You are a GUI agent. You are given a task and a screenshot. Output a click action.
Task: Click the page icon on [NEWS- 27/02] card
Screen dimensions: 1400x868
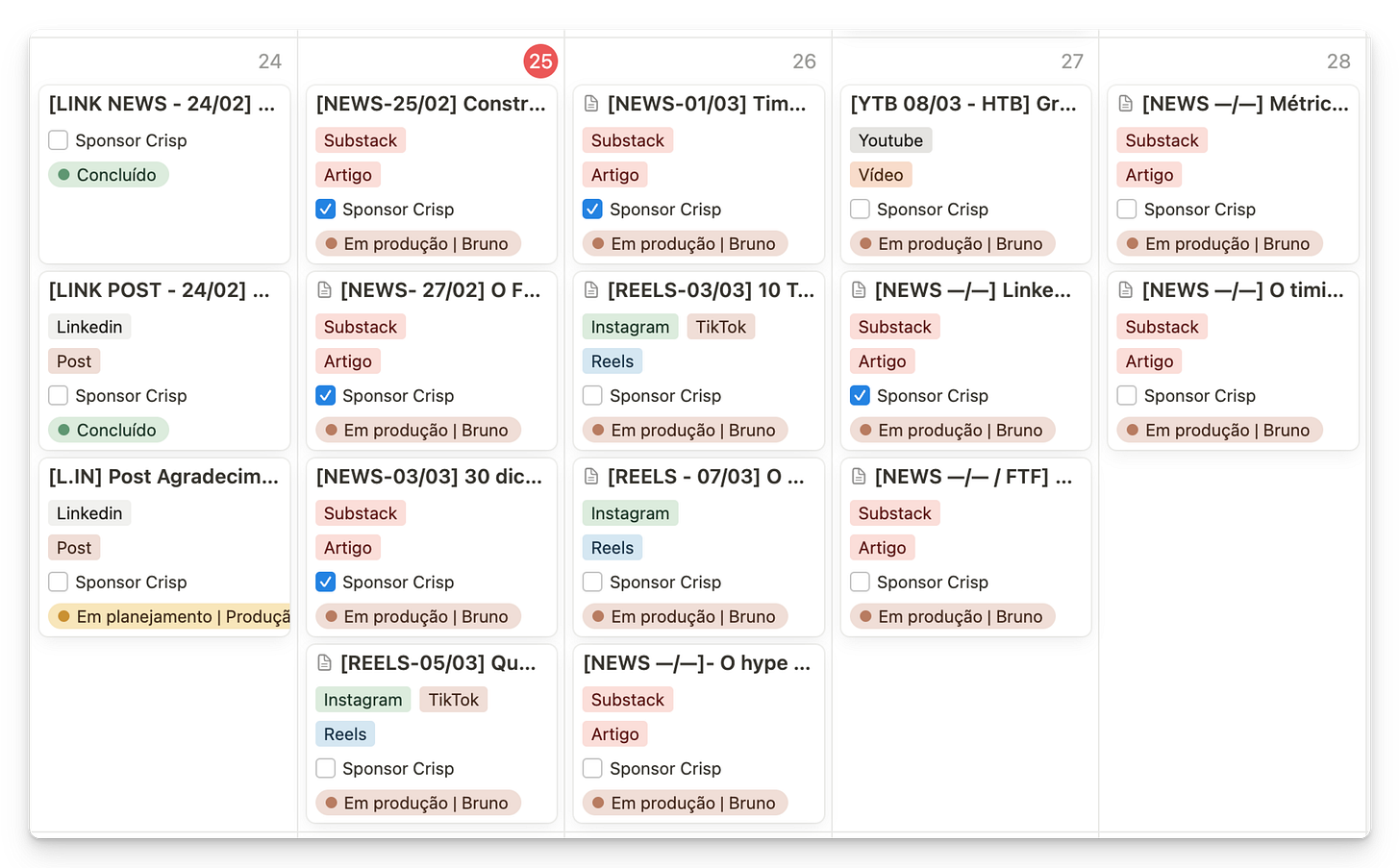324,290
